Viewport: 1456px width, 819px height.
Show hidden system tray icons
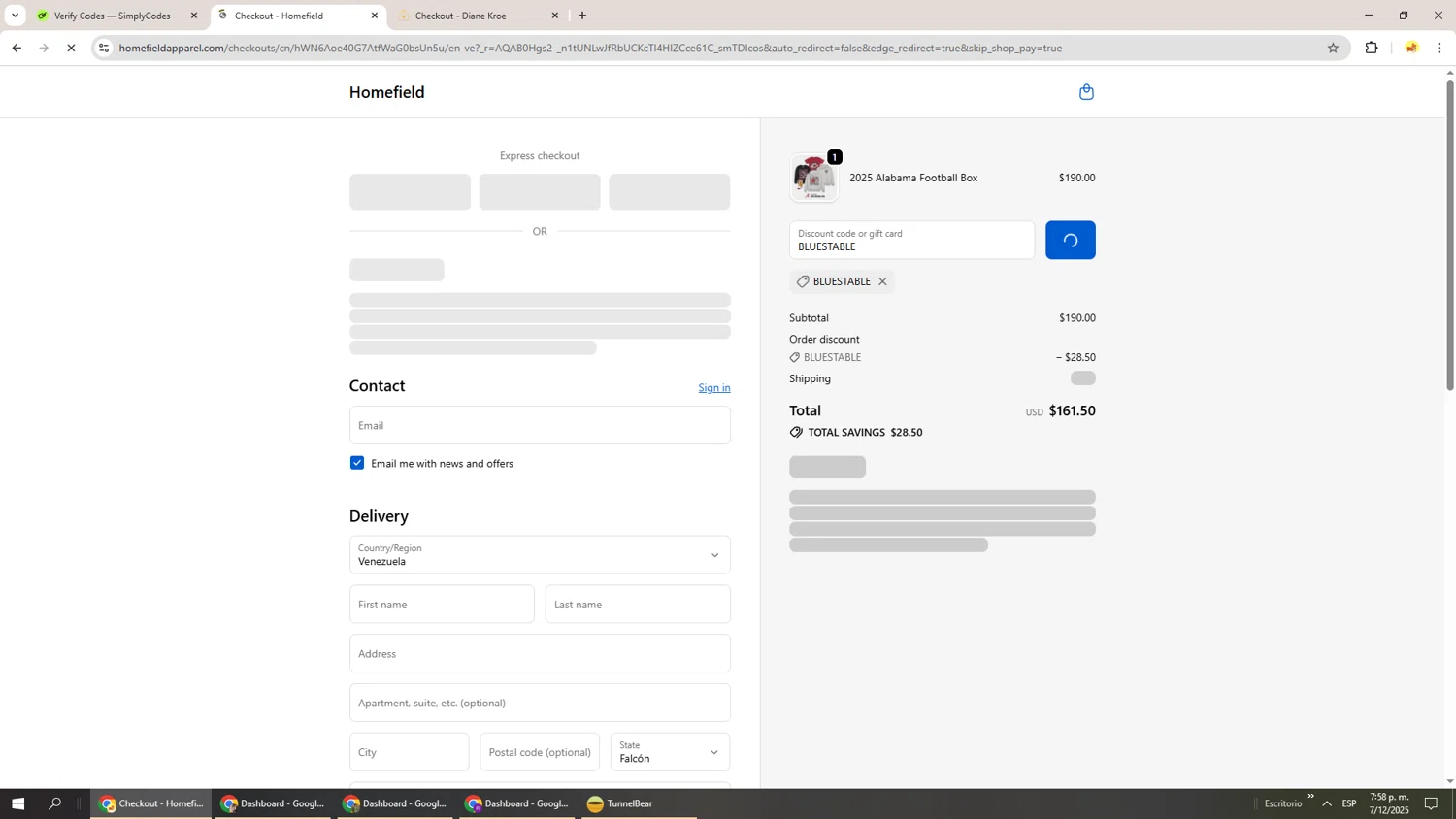1327,803
